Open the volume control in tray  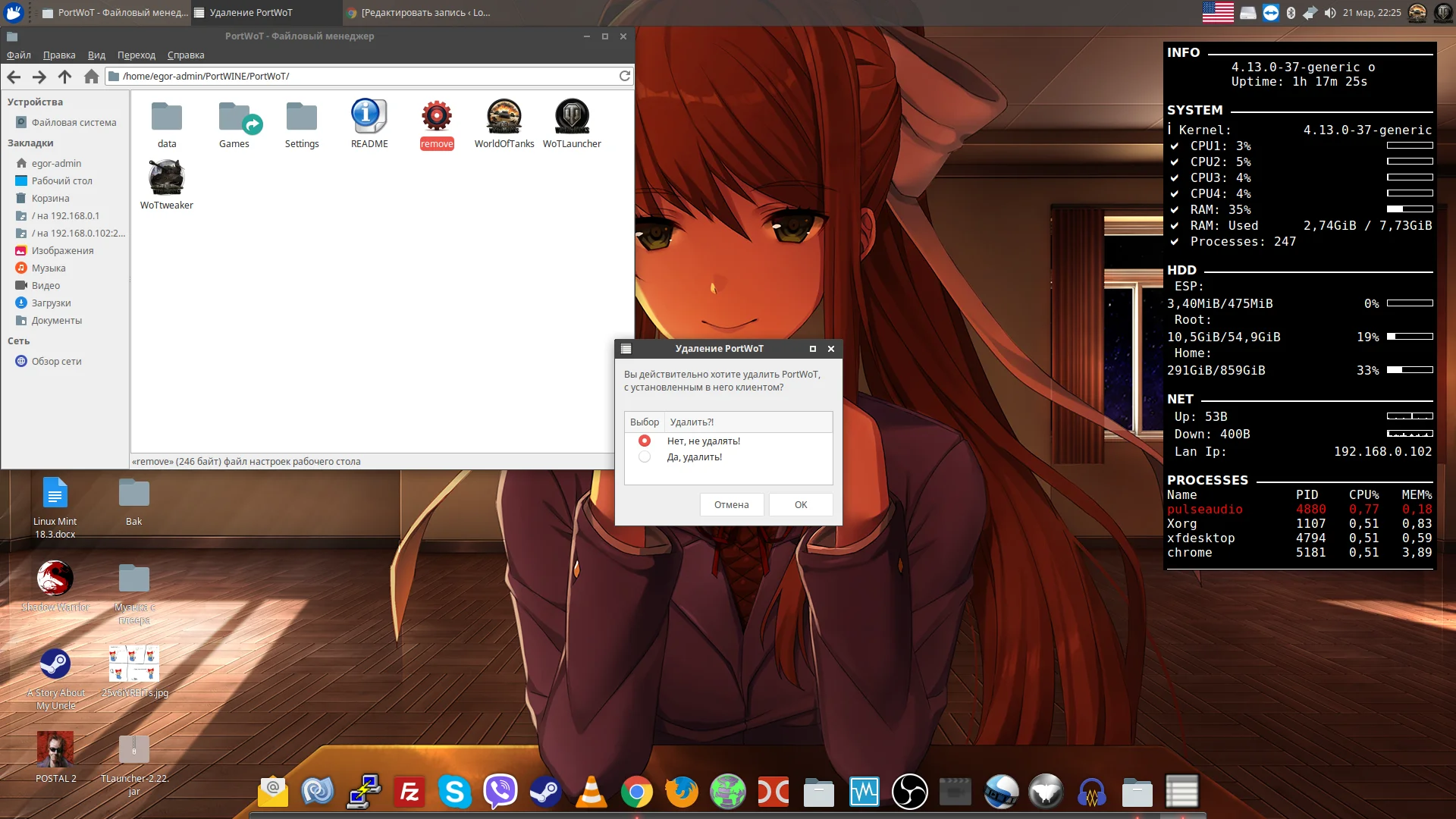point(1330,13)
